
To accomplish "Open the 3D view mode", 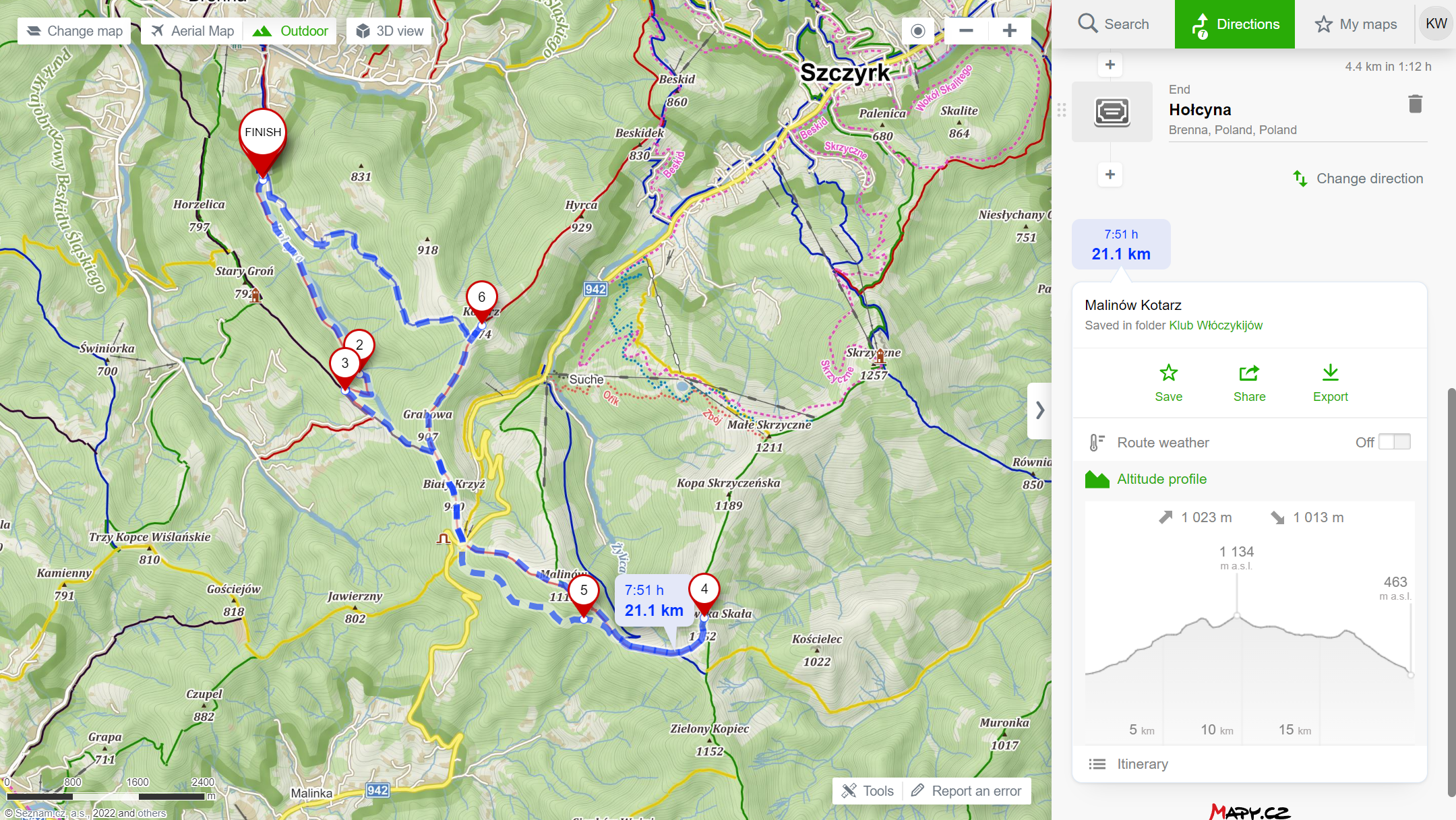I will 389,31.
